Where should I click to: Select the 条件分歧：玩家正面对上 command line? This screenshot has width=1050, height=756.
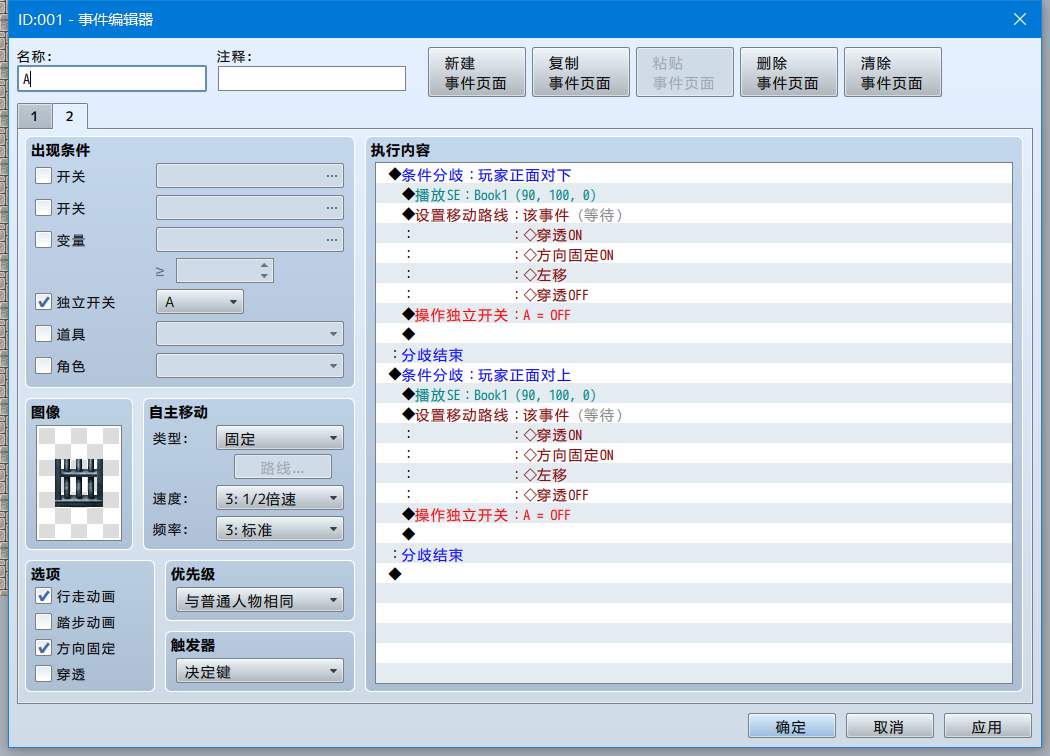694,375
